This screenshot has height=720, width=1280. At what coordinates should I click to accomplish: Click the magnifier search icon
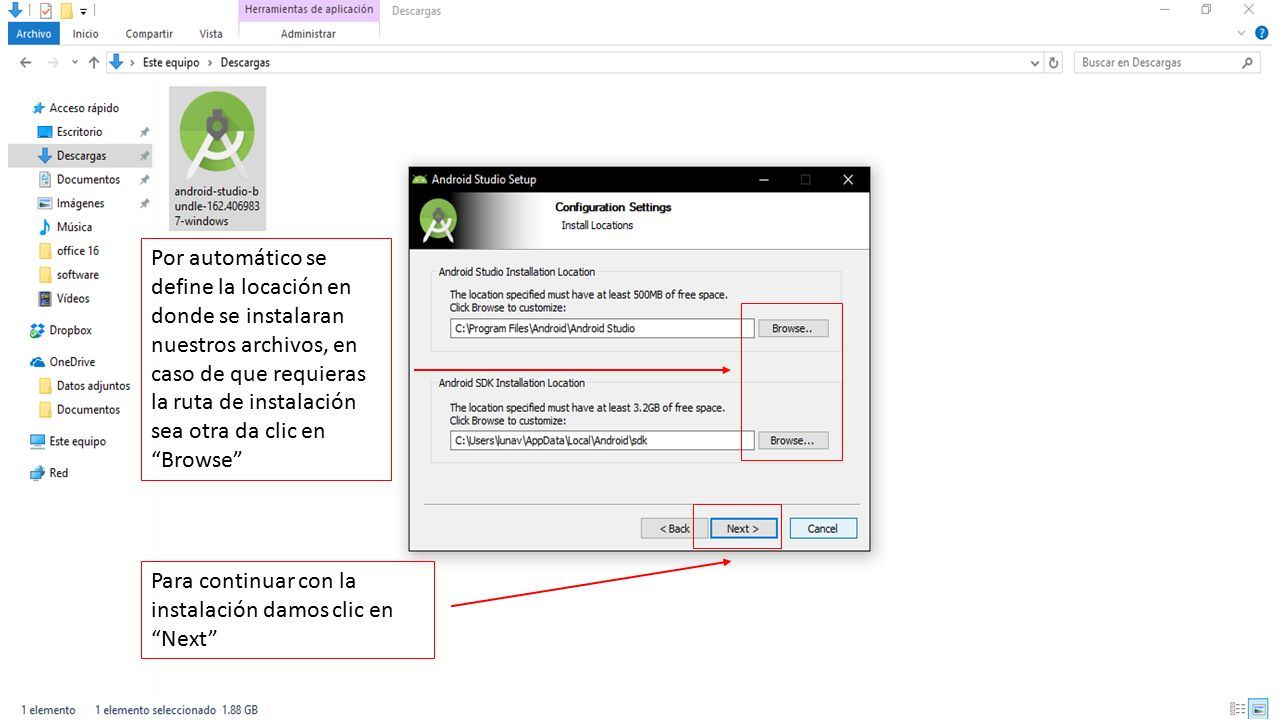1247,62
